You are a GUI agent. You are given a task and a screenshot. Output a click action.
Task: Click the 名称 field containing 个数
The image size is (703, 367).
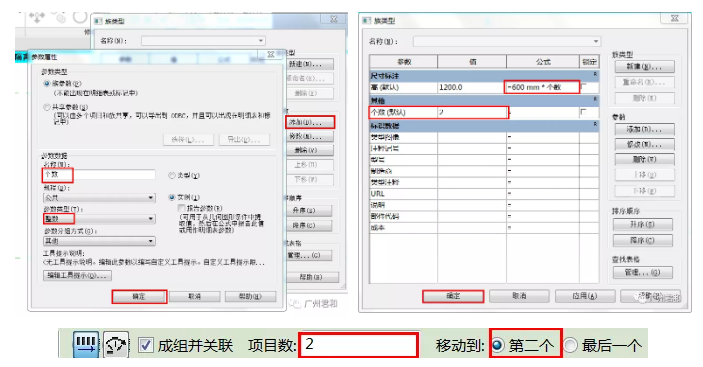(99, 174)
